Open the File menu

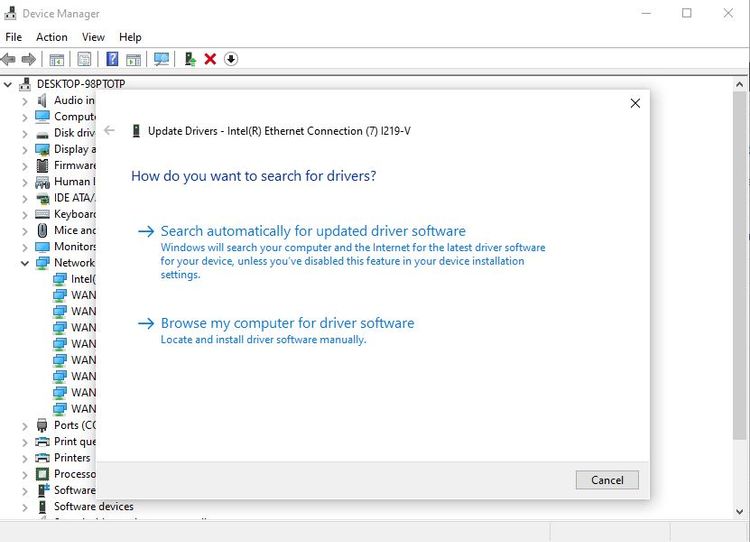click(13, 37)
